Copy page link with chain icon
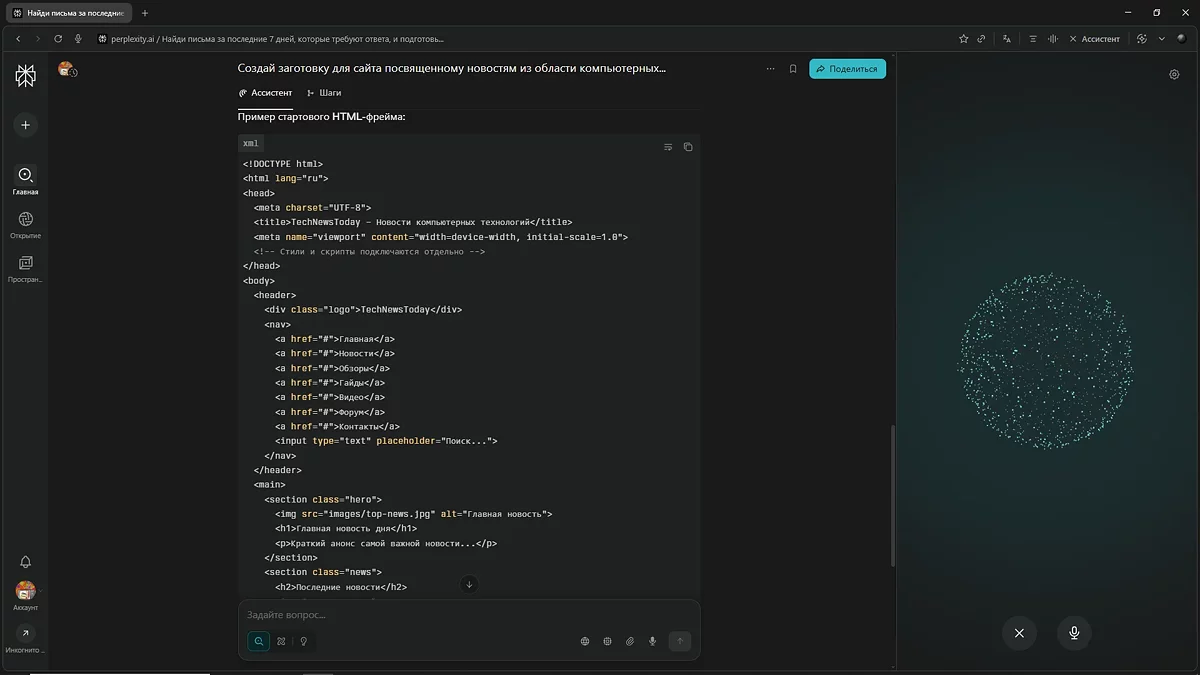Screen dimensions: 1200x675 coord(982,39)
